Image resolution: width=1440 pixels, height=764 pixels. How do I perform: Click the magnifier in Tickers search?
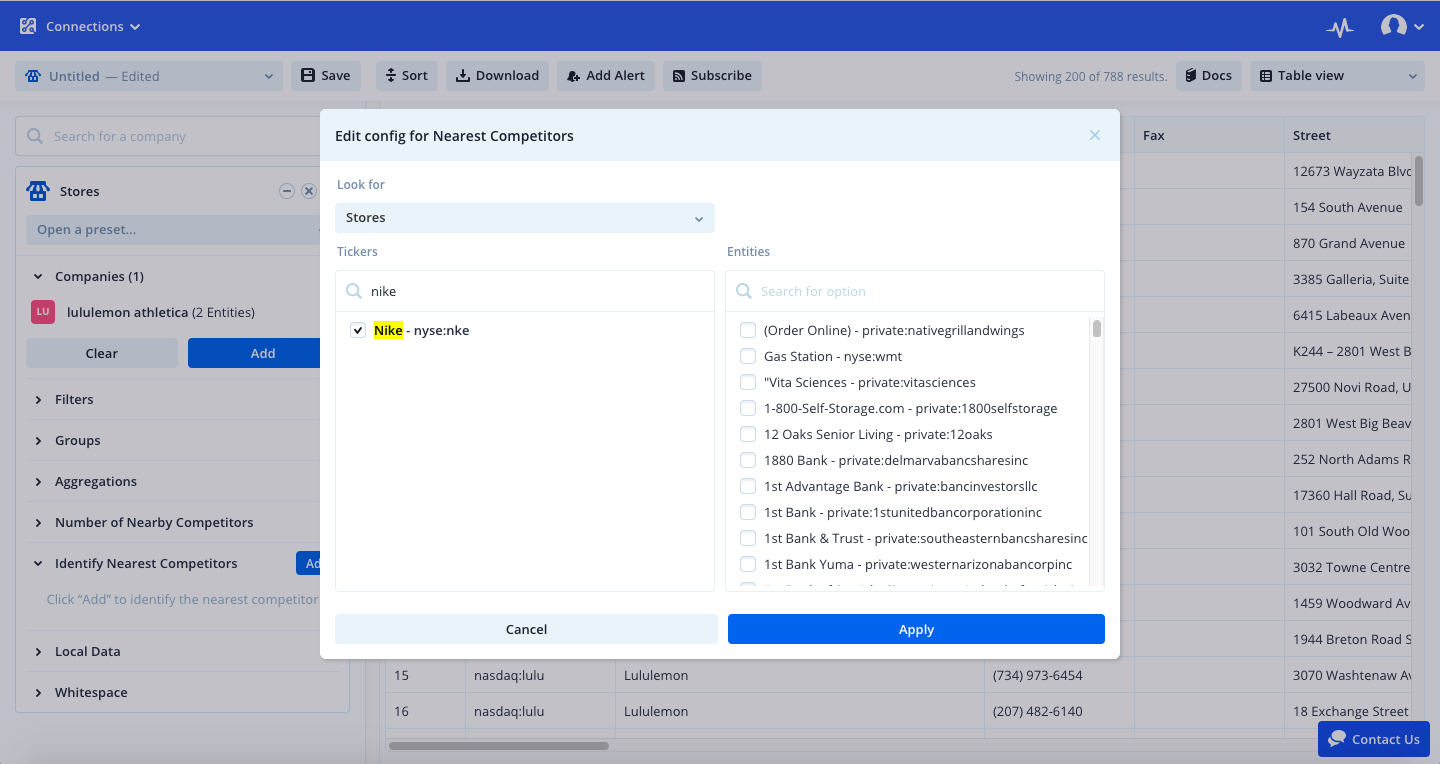tap(354, 291)
